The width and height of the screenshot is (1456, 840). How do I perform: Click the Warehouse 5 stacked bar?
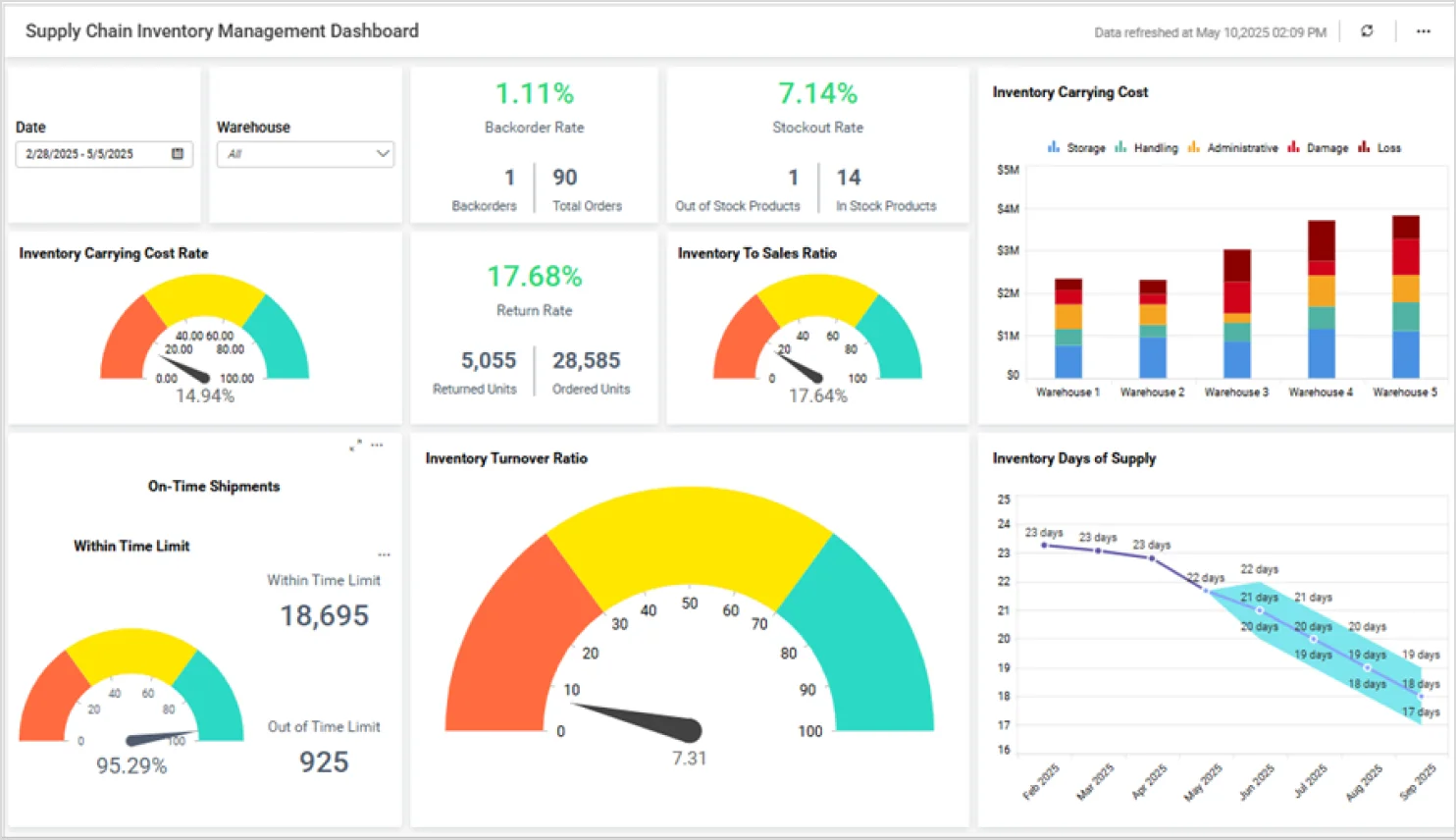click(x=1406, y=297)
